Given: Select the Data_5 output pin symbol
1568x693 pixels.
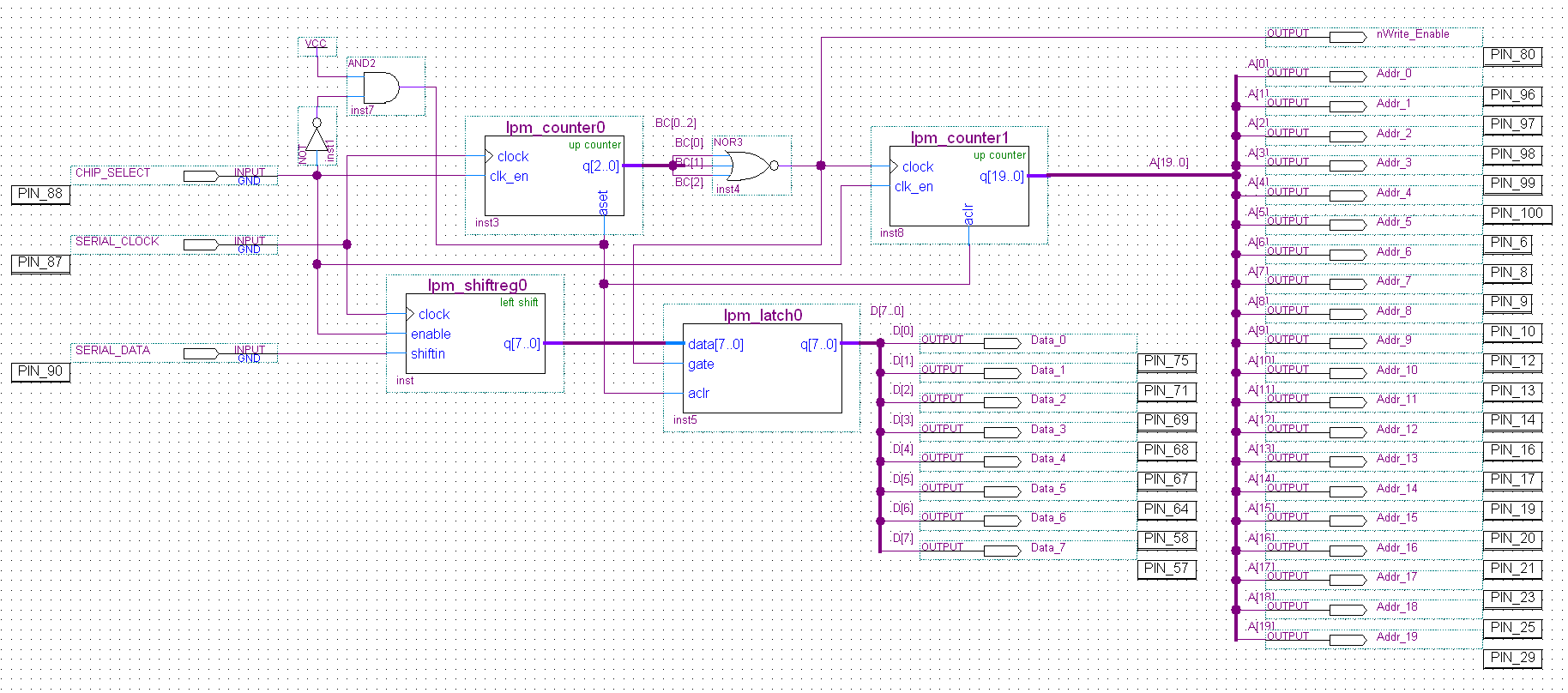Looking at the screenshot, I should pos(1002,491).
